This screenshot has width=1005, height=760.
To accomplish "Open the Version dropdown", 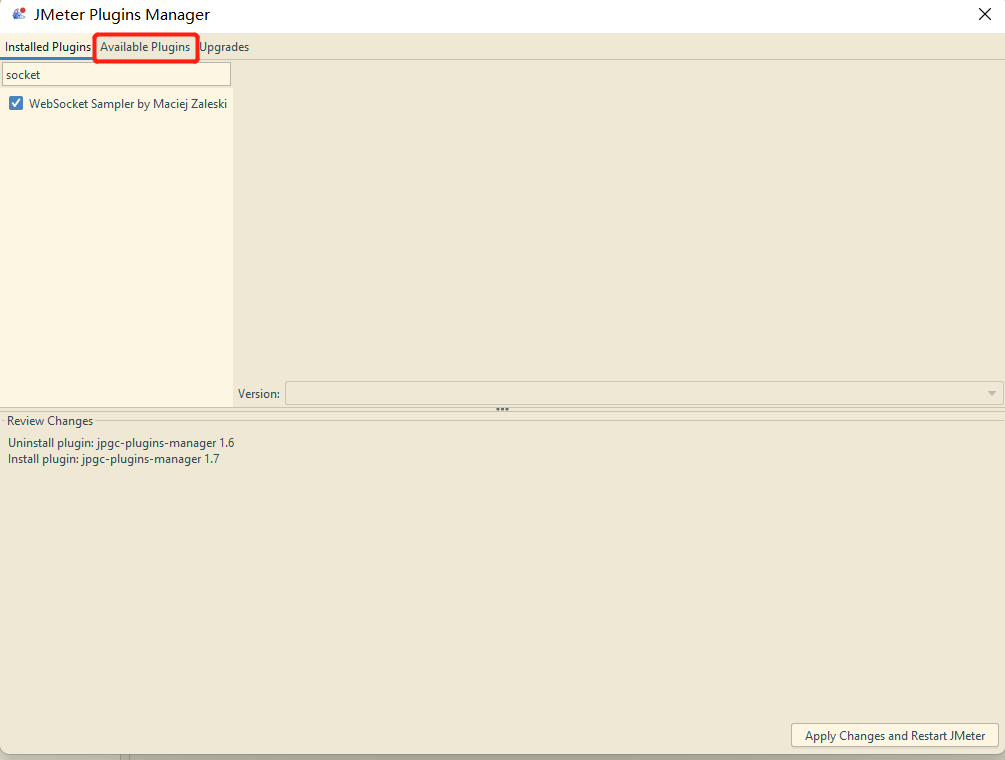I will tap(644, 393).
